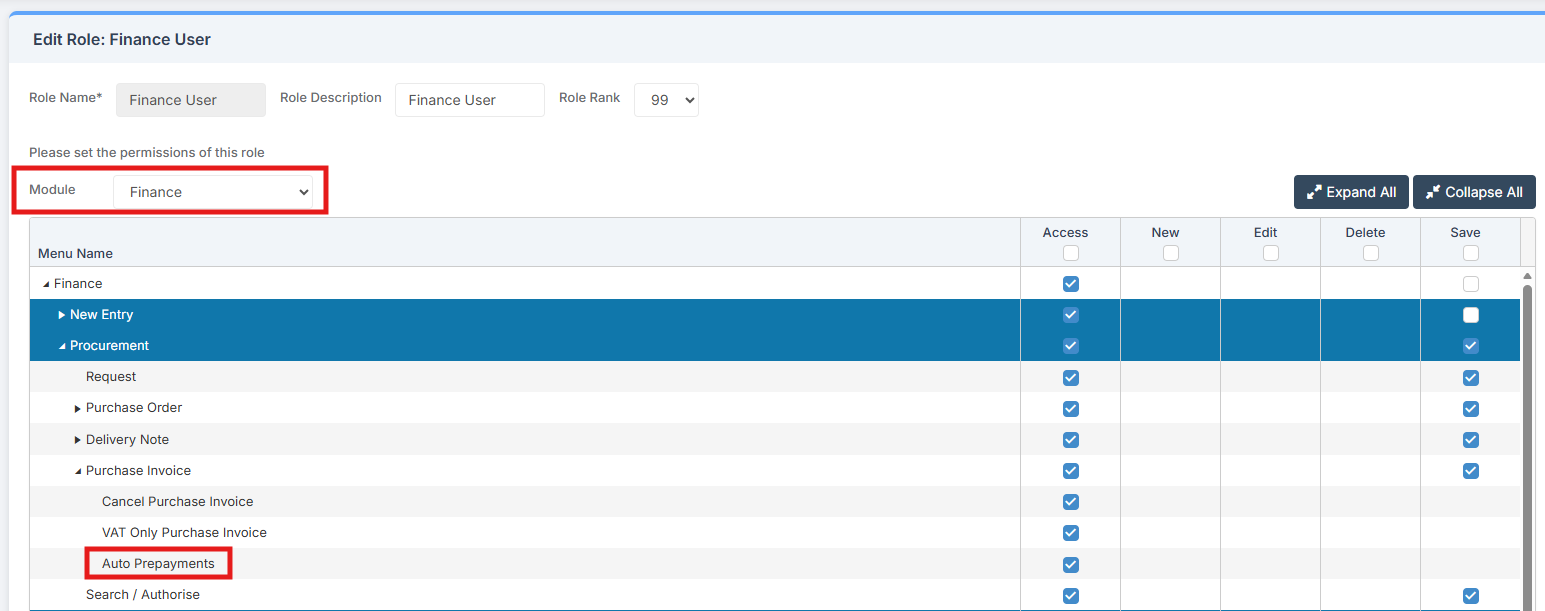Check the Save checkbox for New Entry
This screenshot has height=611, width=1545.
click(x=1470, y=315)
